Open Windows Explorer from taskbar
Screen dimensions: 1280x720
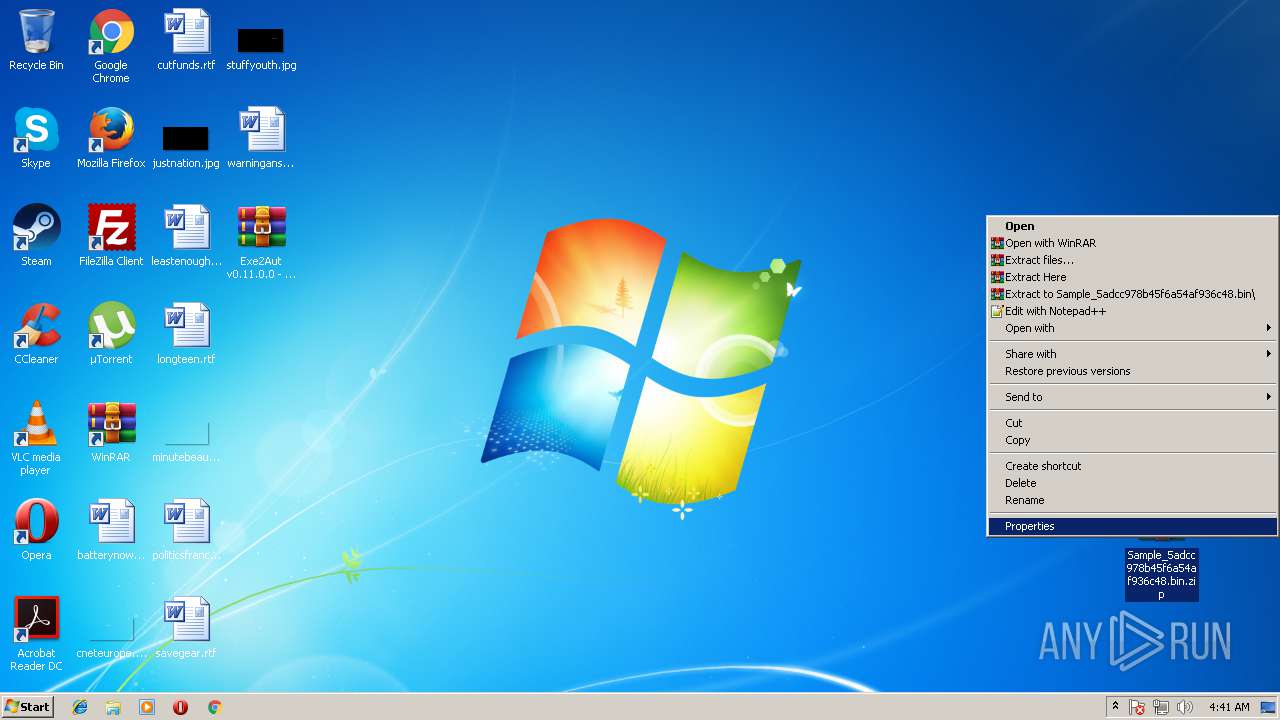(x=113, y=707)
